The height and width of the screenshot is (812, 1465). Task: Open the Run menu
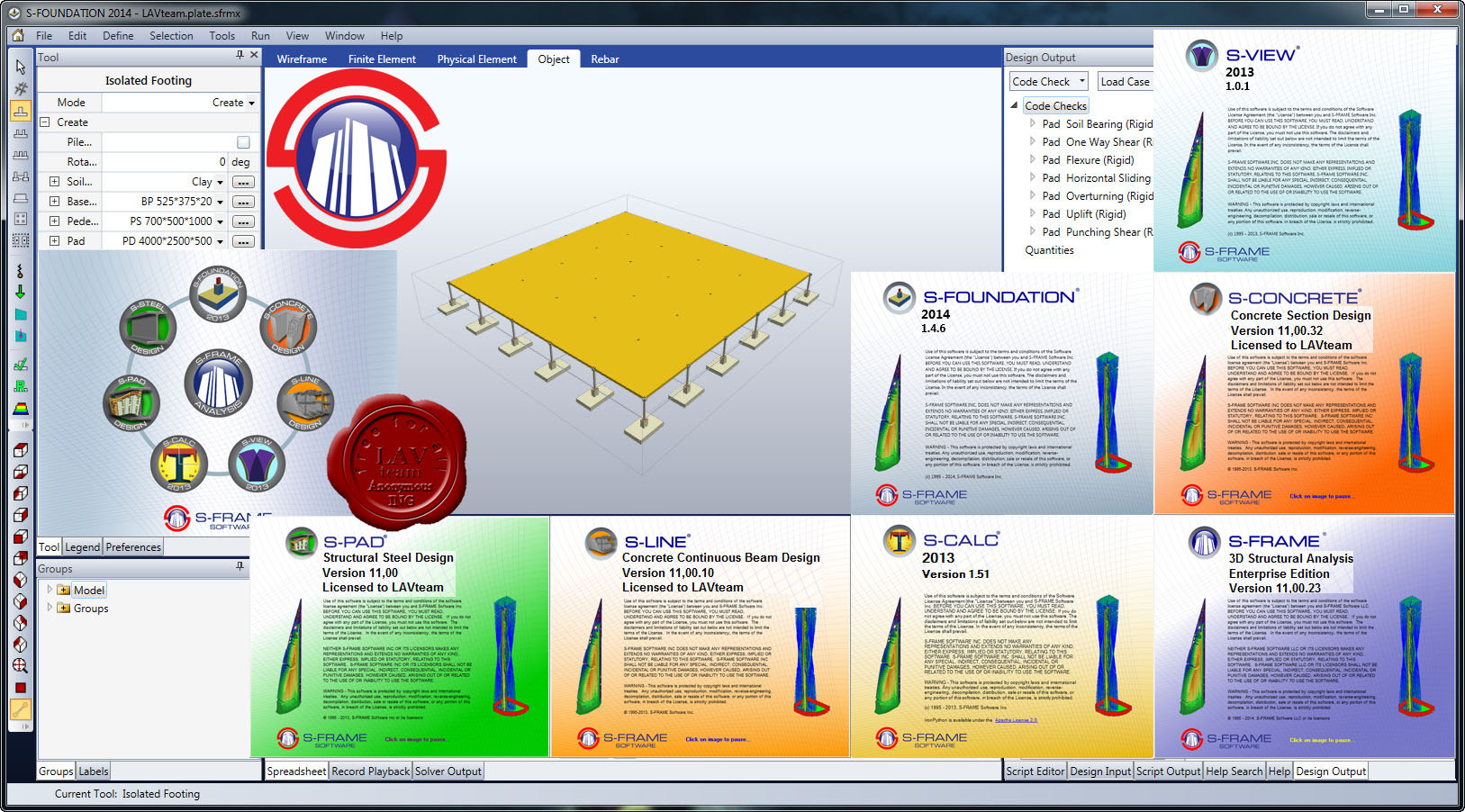(x=260, y=36)
